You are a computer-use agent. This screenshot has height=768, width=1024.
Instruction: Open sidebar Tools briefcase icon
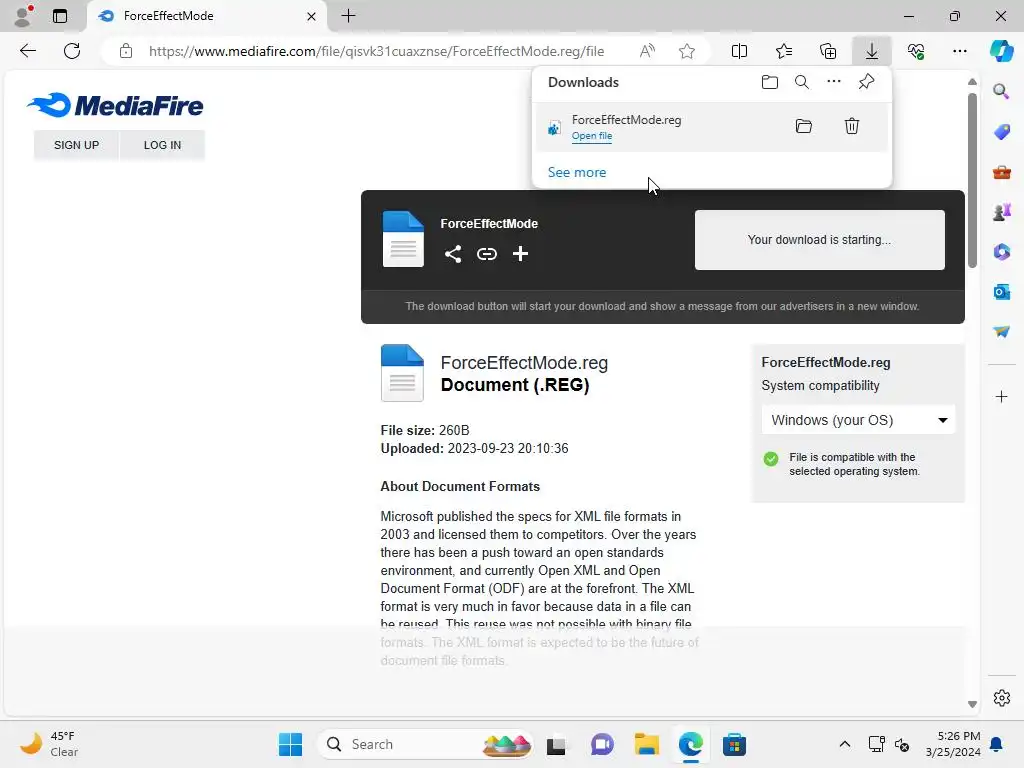[x=1001, y=172]
